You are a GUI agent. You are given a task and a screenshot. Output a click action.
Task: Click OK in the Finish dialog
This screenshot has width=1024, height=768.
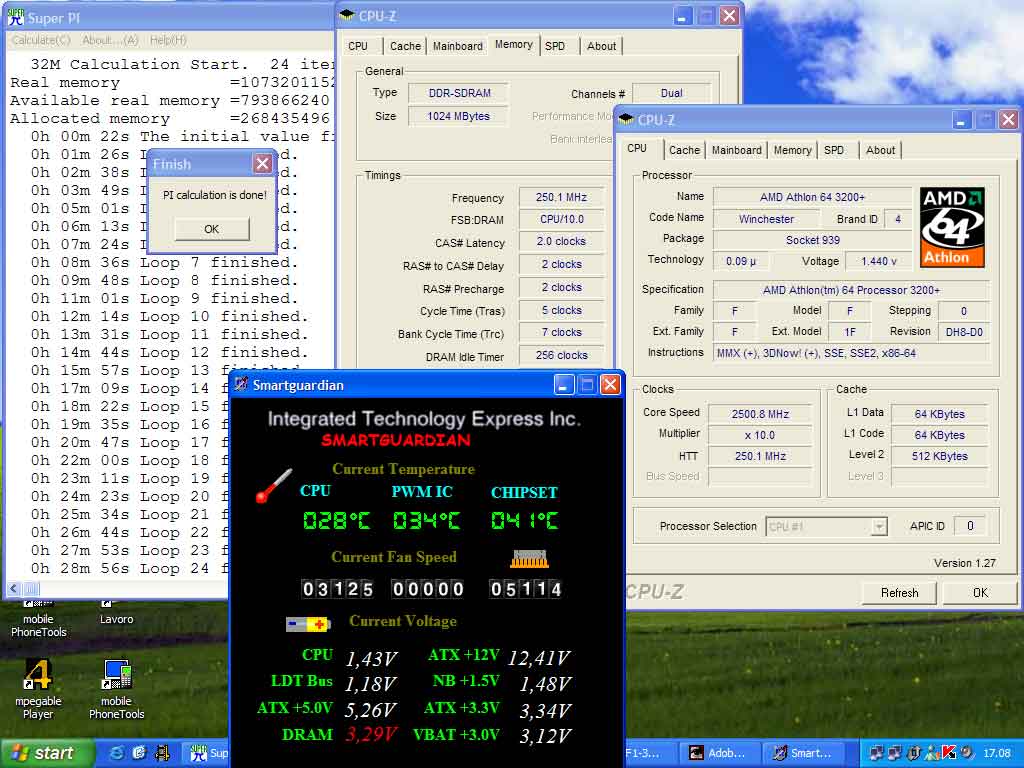pos(212,229)
